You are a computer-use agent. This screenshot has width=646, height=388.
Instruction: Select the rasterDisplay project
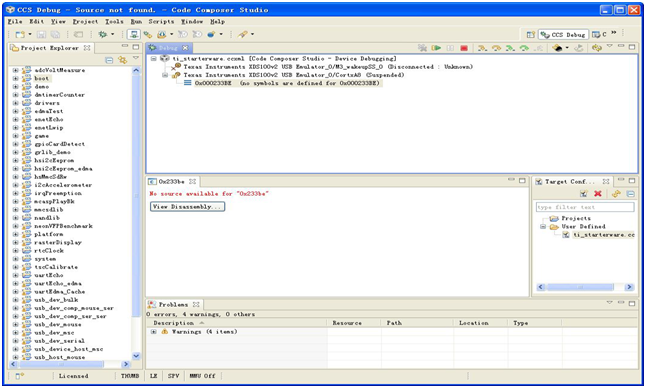coord(58,243)
